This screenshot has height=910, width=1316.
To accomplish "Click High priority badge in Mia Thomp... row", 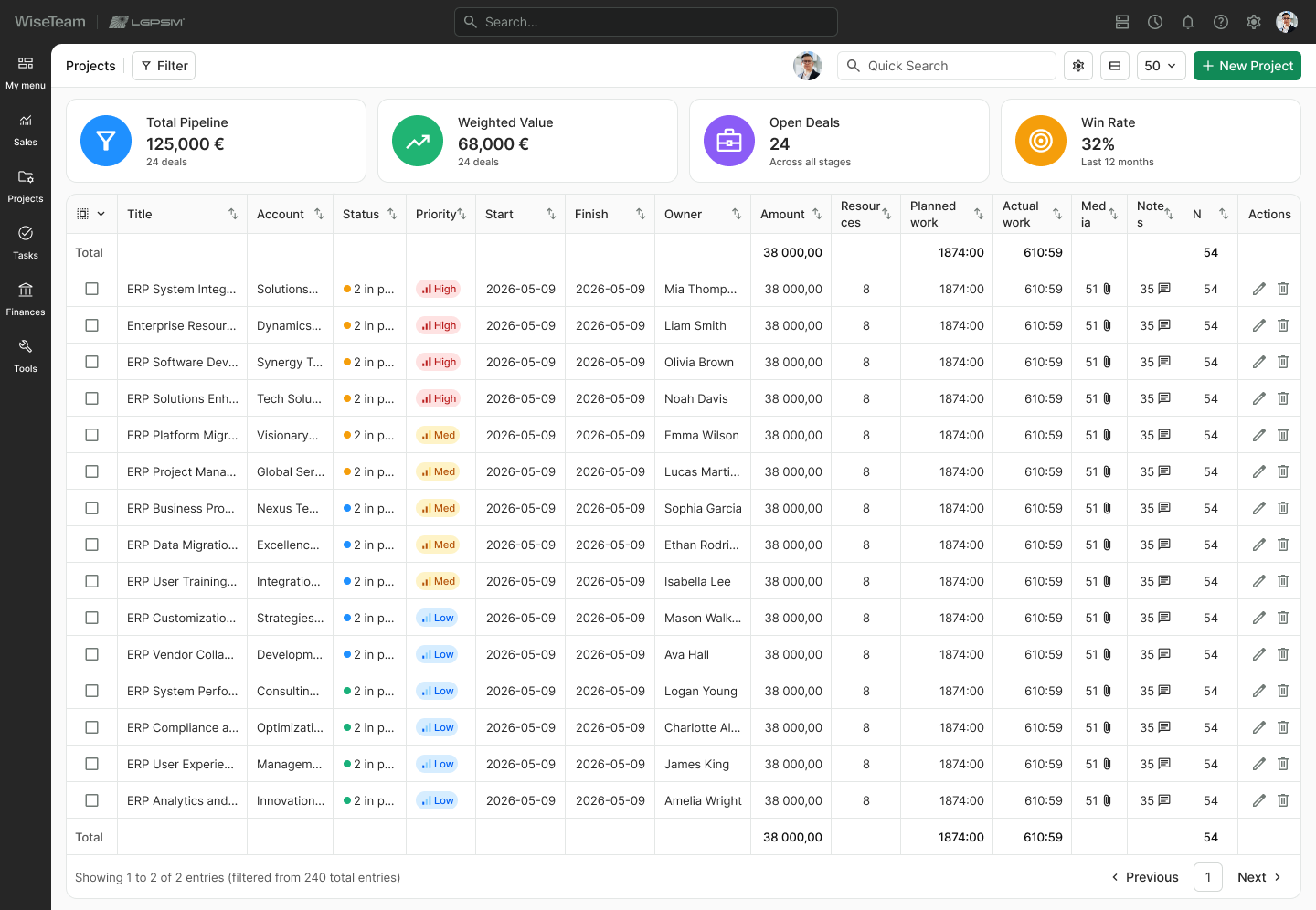I will pos(439,289).
